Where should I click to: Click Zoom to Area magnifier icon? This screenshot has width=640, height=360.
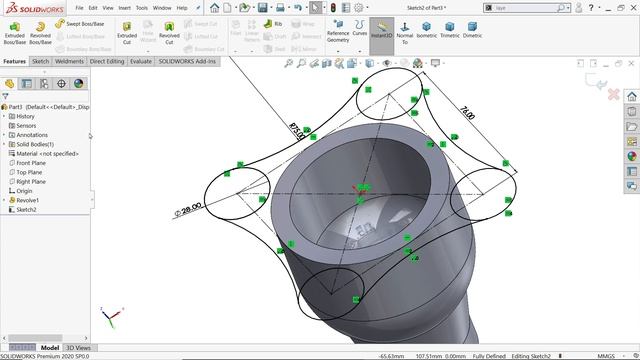click(x=301, y=63)
